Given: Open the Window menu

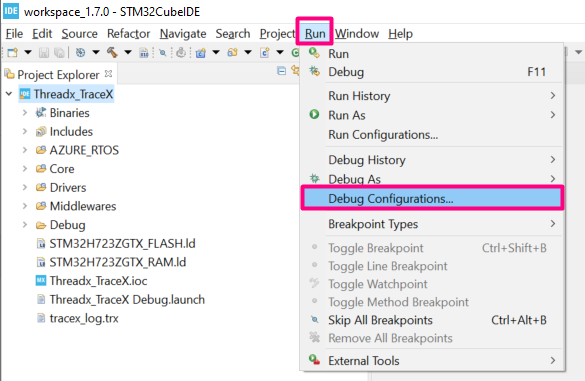Looking at the screenshot, I should [x=357, y=34].
